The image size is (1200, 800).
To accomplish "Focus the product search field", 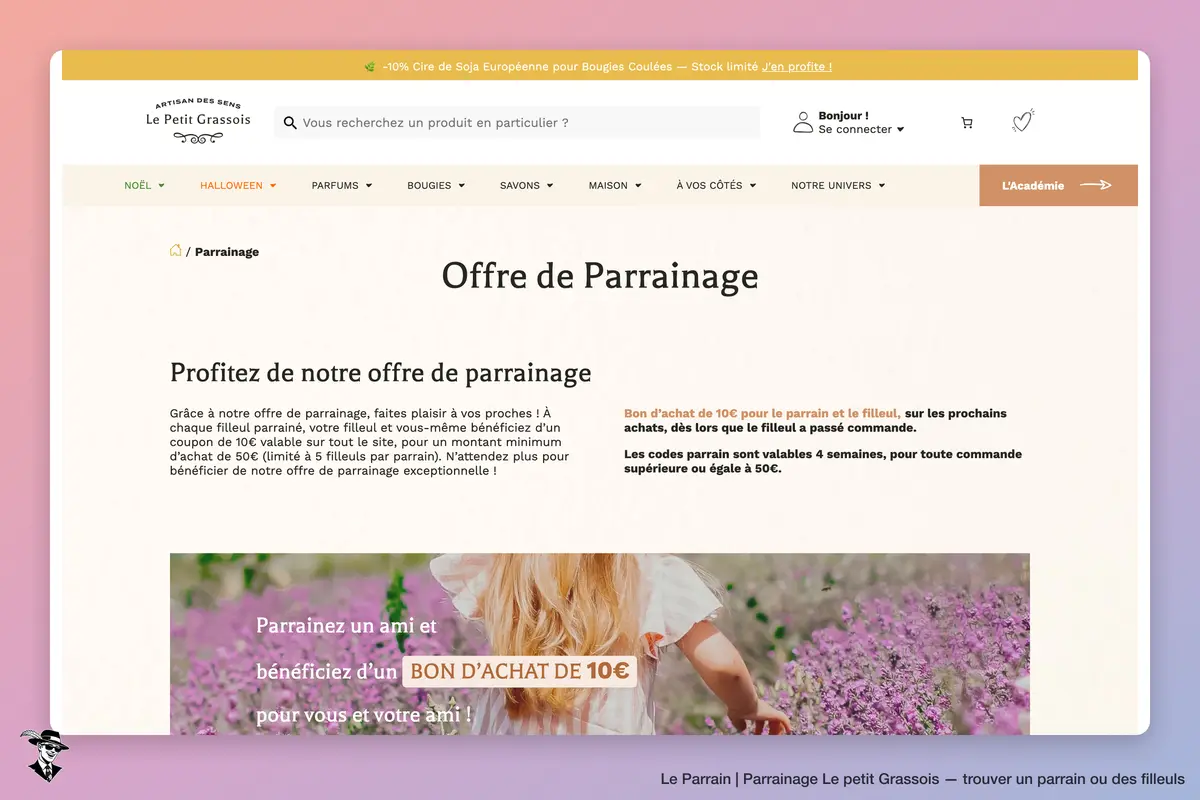I will point(517,123).
